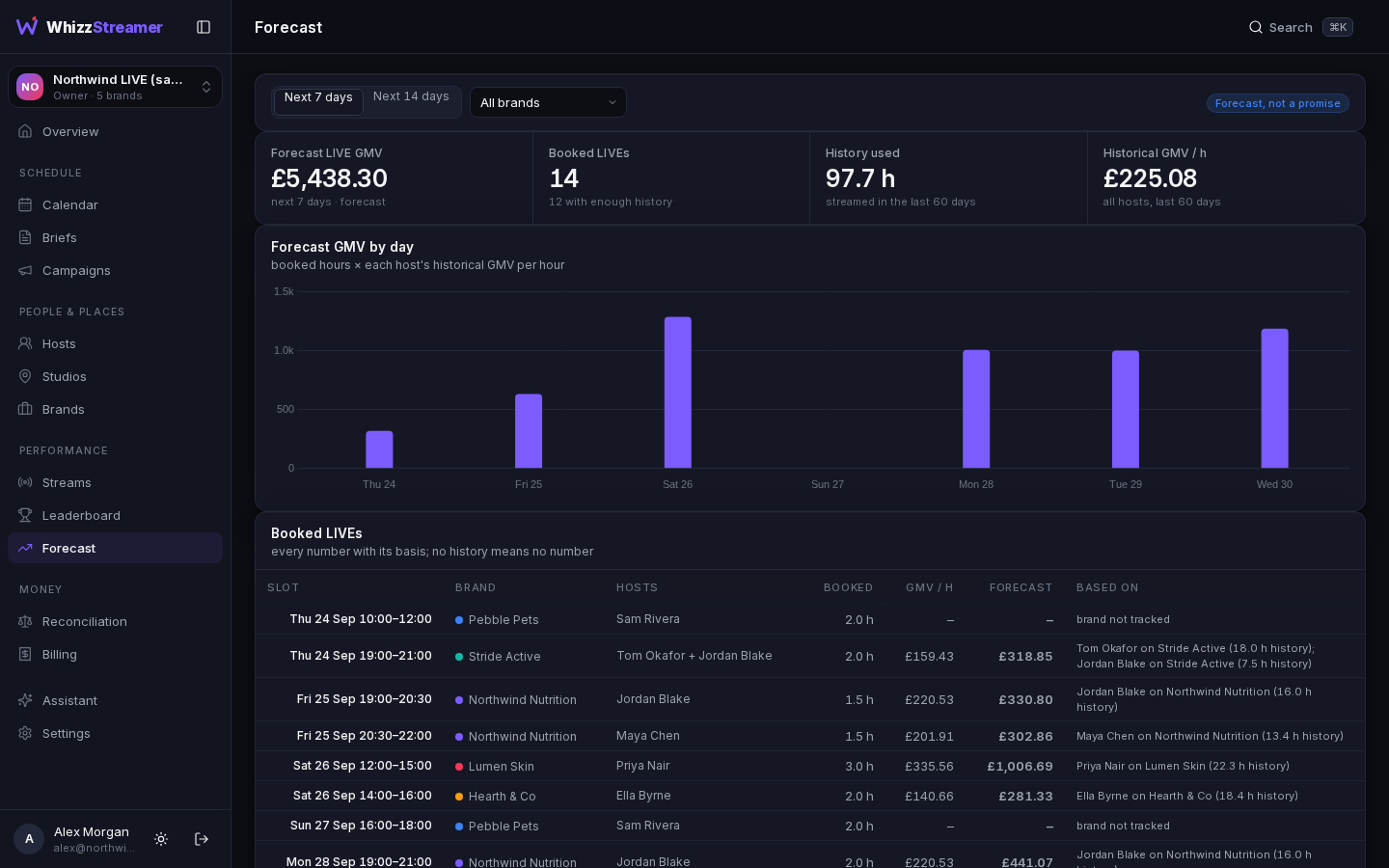The height and width of the screenshot is (868, 1389).
Task: Click slot Sun 27 Sep 16:00–18:00
Action: click(x=361, y=826)
